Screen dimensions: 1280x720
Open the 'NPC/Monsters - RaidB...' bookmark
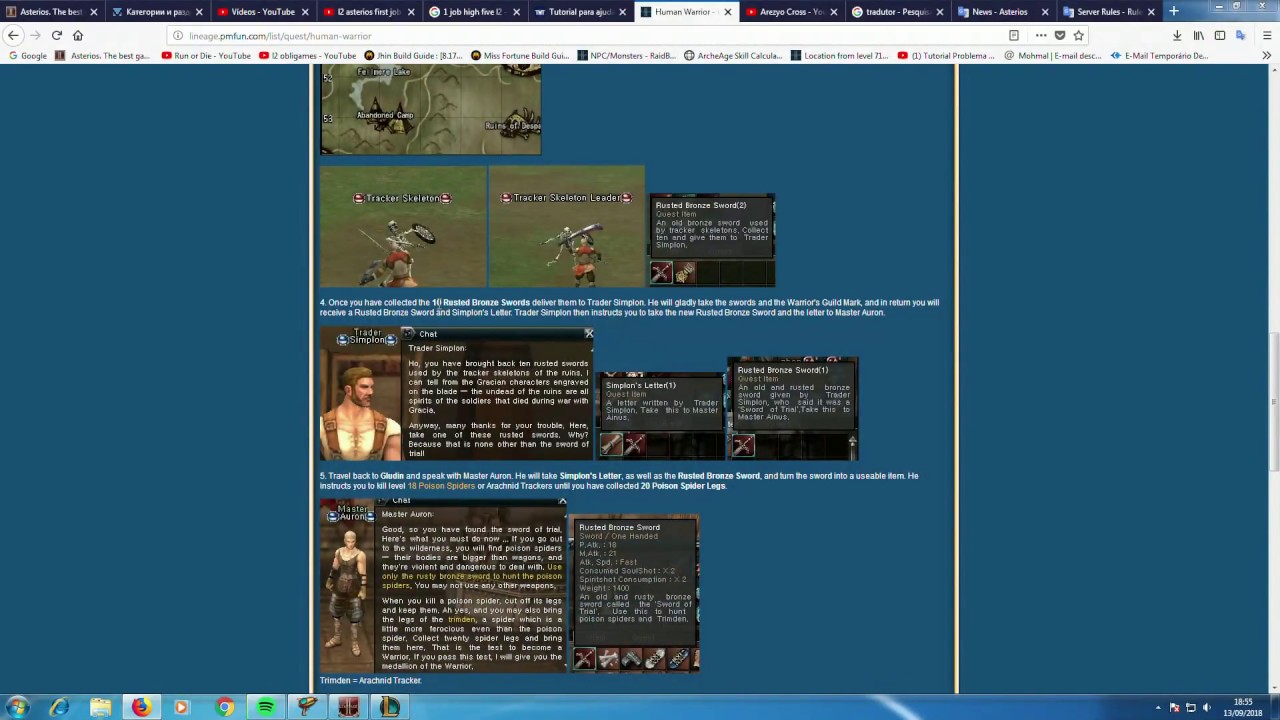tap(627, 56)
